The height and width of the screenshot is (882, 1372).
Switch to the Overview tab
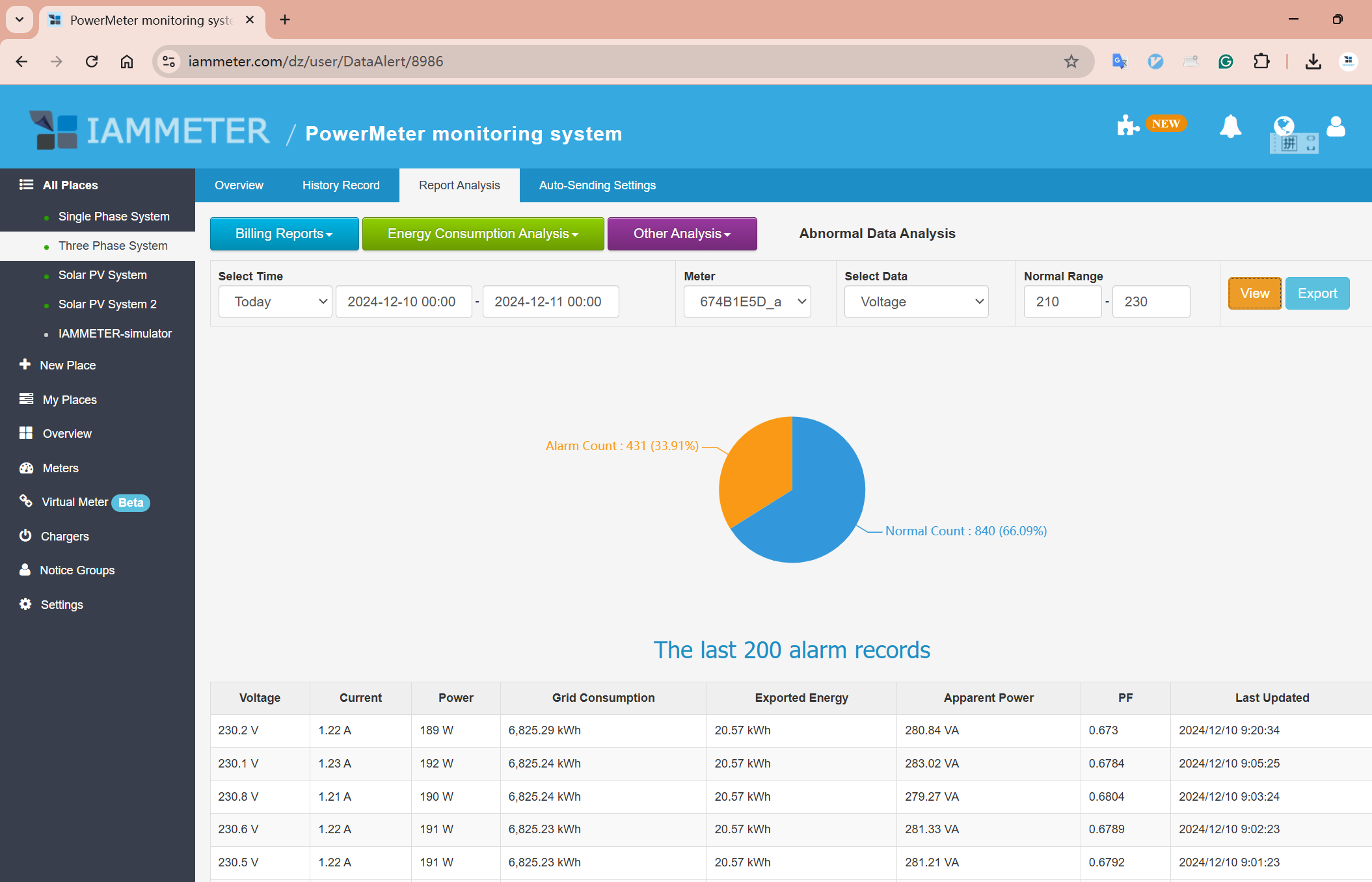(239, 185)
